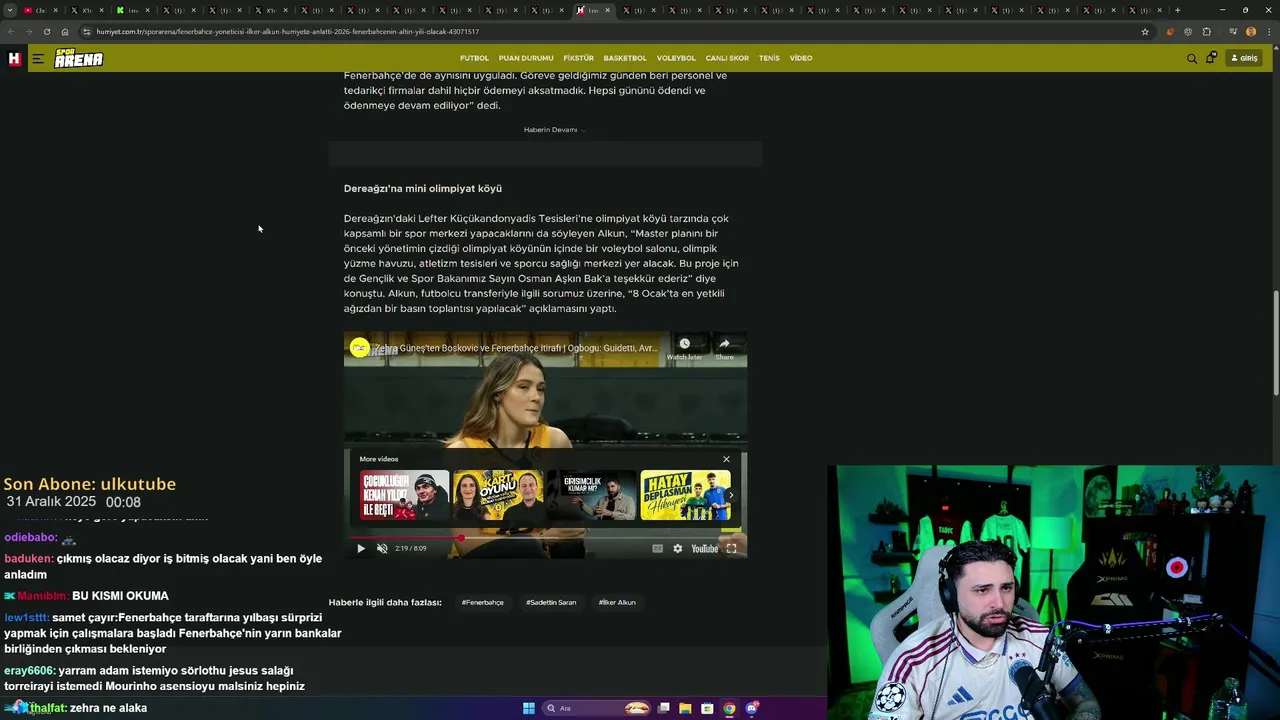Open File Explorer from the taskbar
This screenshot has height=720, width=1280.
coord(685,708)
